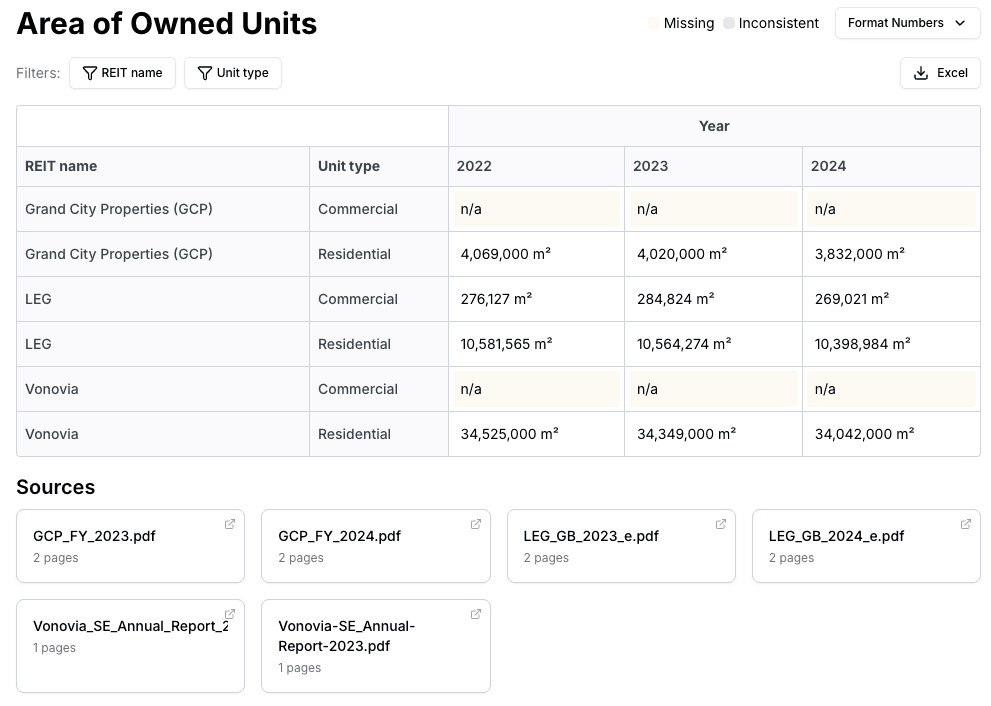991x706 pixels.
Task: Select cell 10,564,274 m²
Action: [x=714, y=344]
